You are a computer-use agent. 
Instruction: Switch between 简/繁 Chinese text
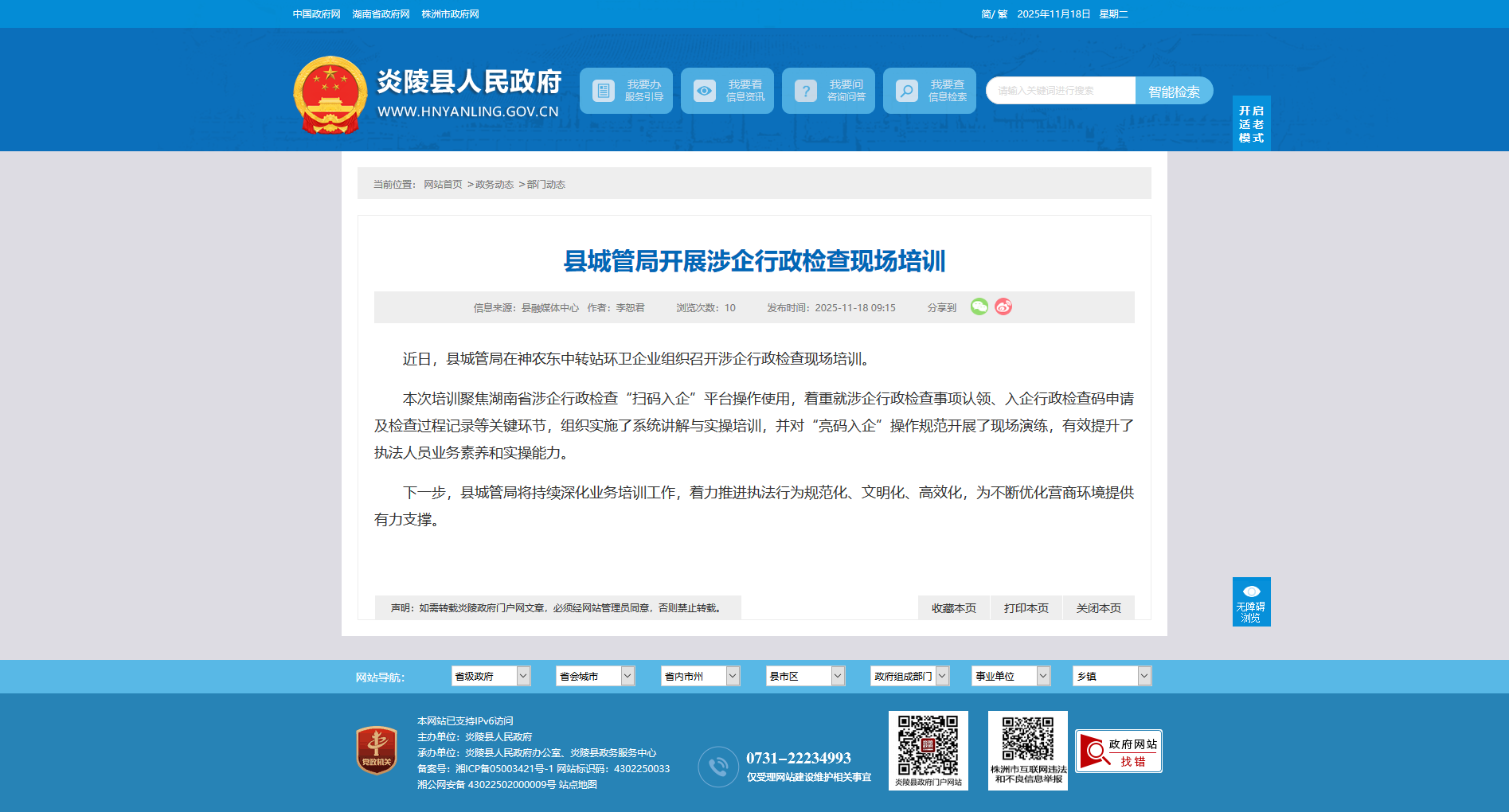(994, 14)
